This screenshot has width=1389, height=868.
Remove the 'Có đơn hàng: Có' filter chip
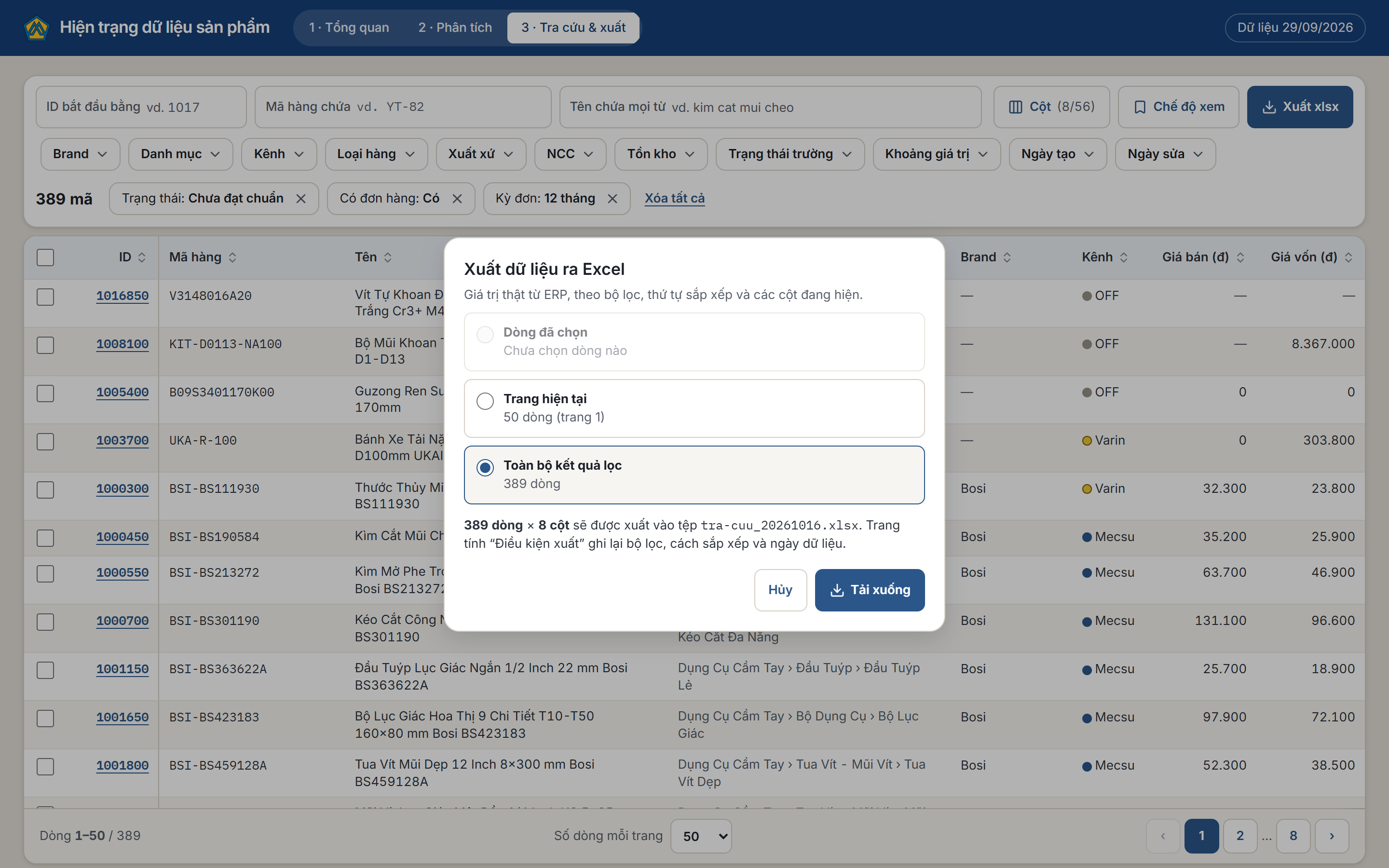[x=457, y=199]
